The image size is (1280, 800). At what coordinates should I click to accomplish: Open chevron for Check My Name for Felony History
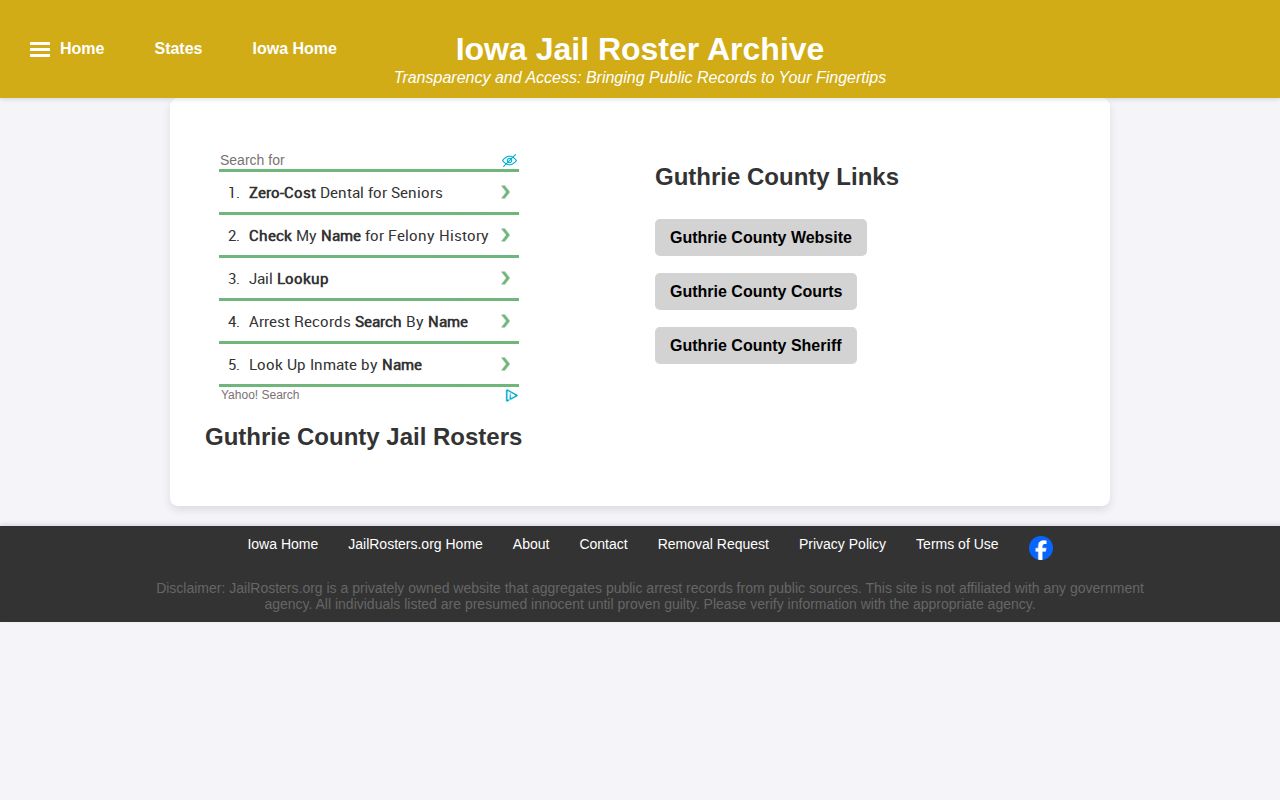tap(506, 235)
